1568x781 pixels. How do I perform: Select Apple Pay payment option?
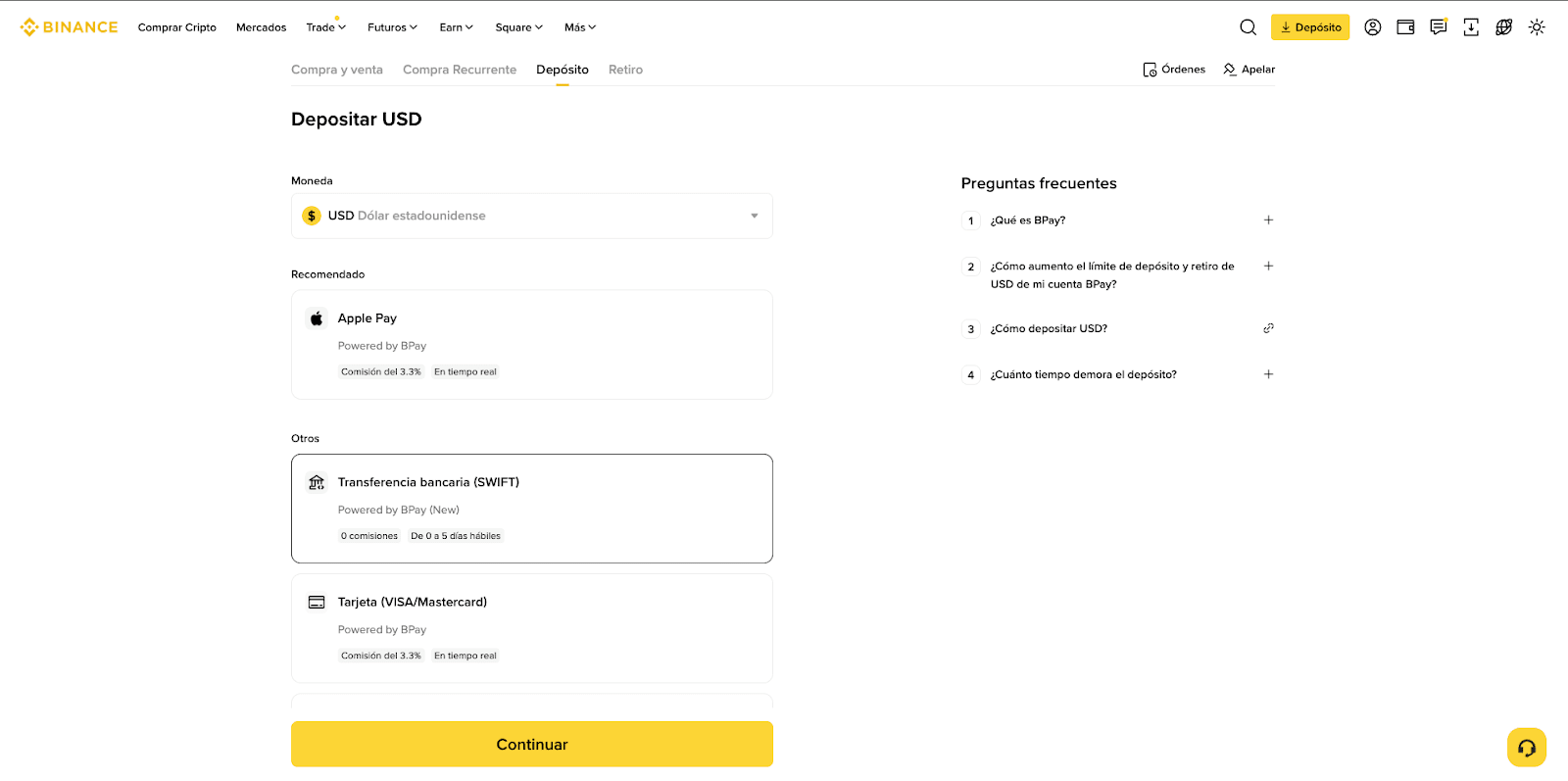coord(531,344)
